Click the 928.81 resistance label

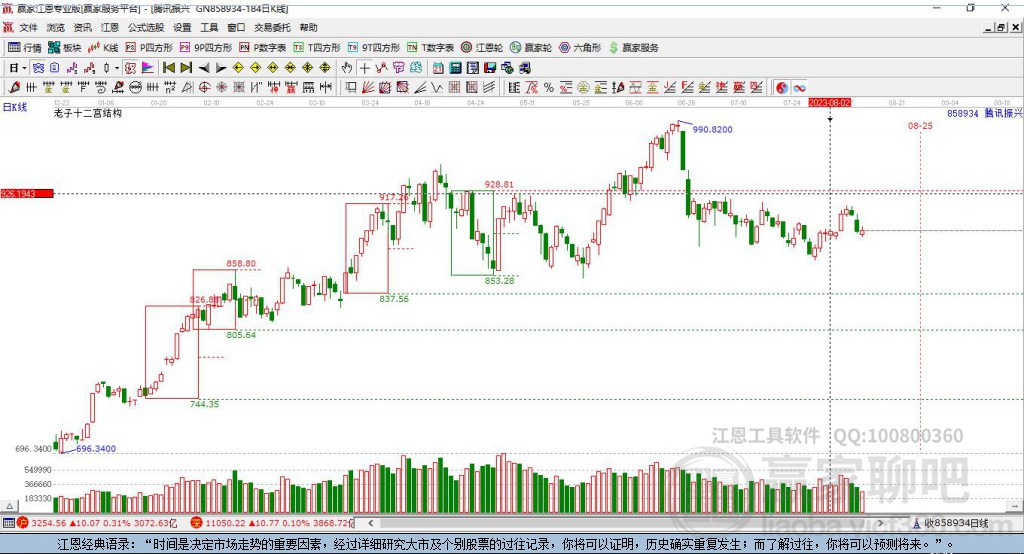499,185
